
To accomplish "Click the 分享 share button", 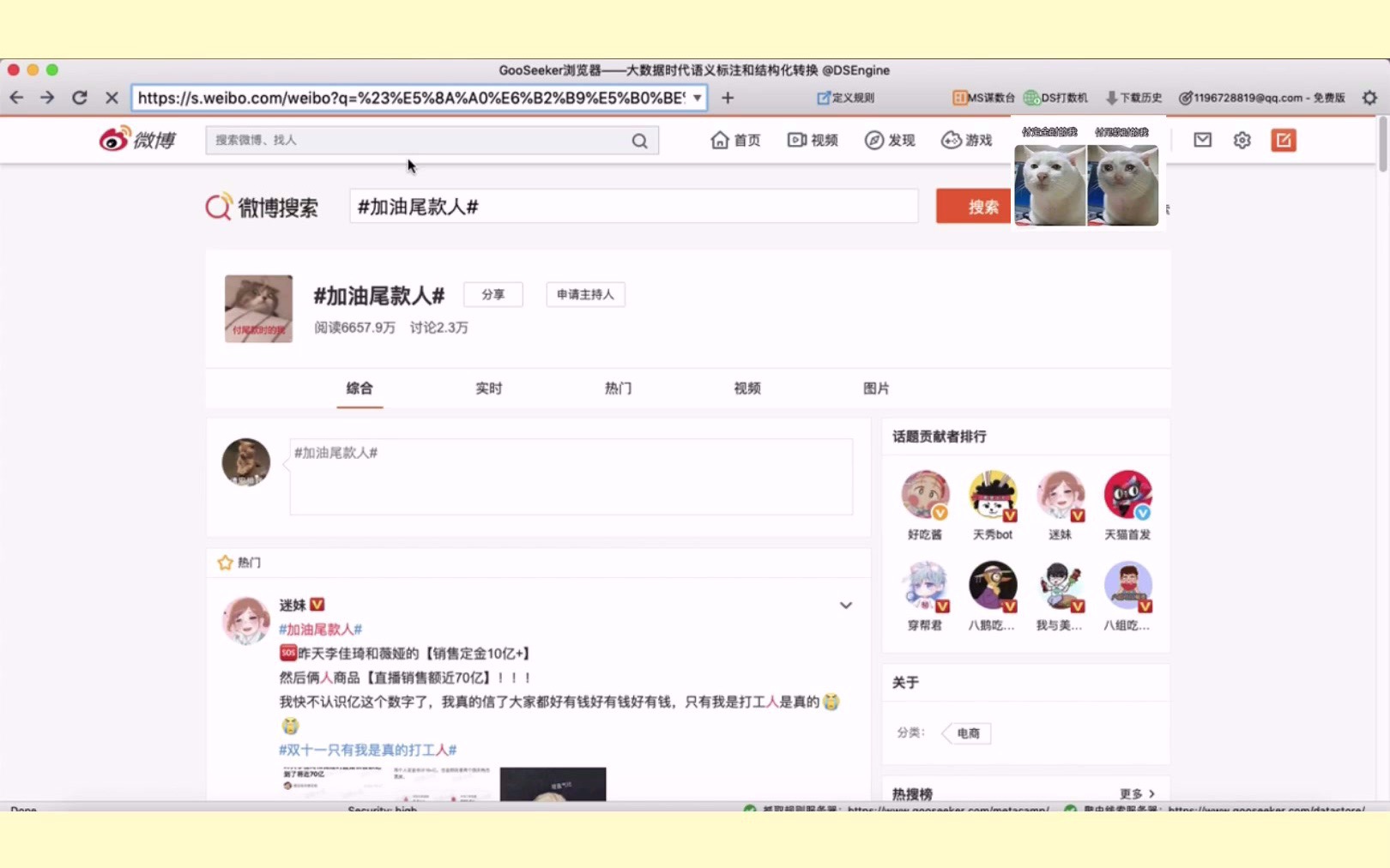I will tap(493, 294).
